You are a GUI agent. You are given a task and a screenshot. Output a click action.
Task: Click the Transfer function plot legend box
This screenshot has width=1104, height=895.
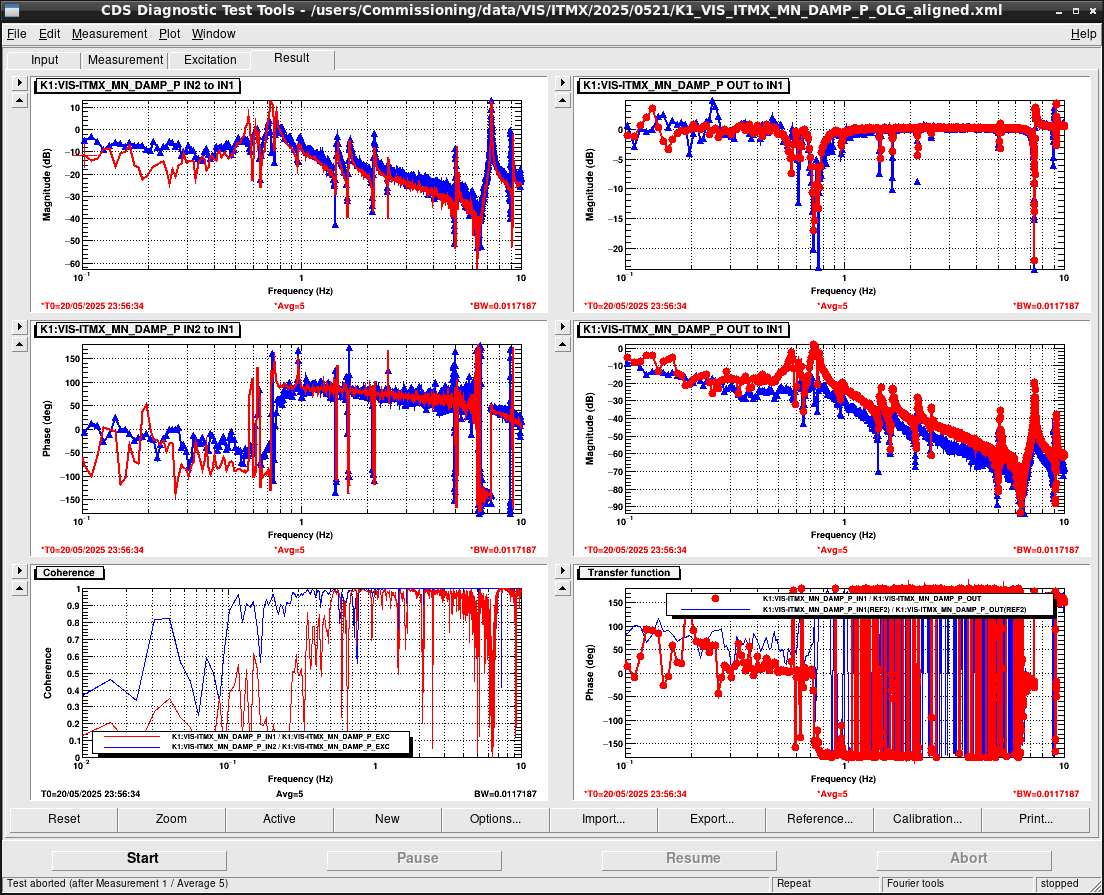[x=860, y=604]
